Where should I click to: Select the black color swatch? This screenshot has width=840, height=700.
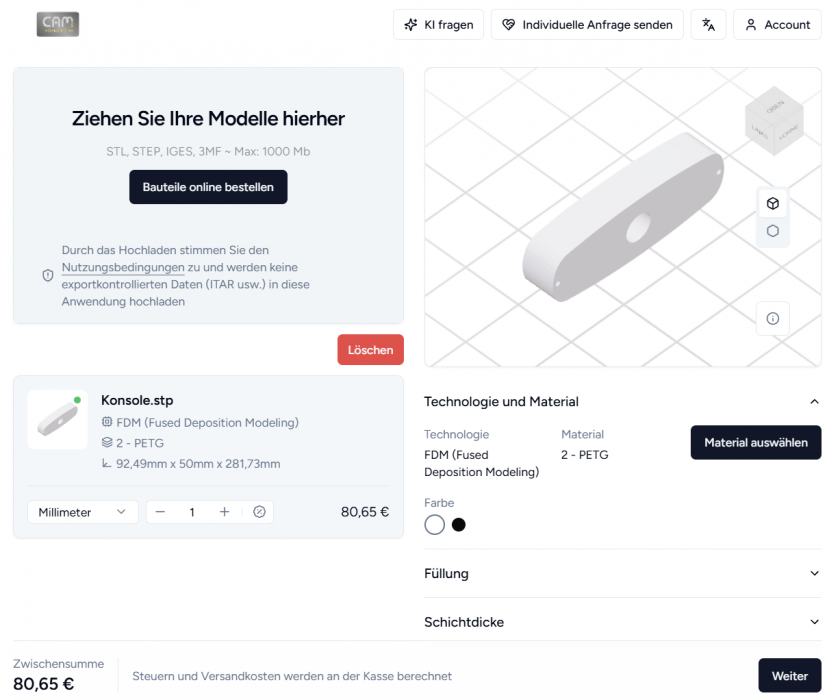(459, 525)
